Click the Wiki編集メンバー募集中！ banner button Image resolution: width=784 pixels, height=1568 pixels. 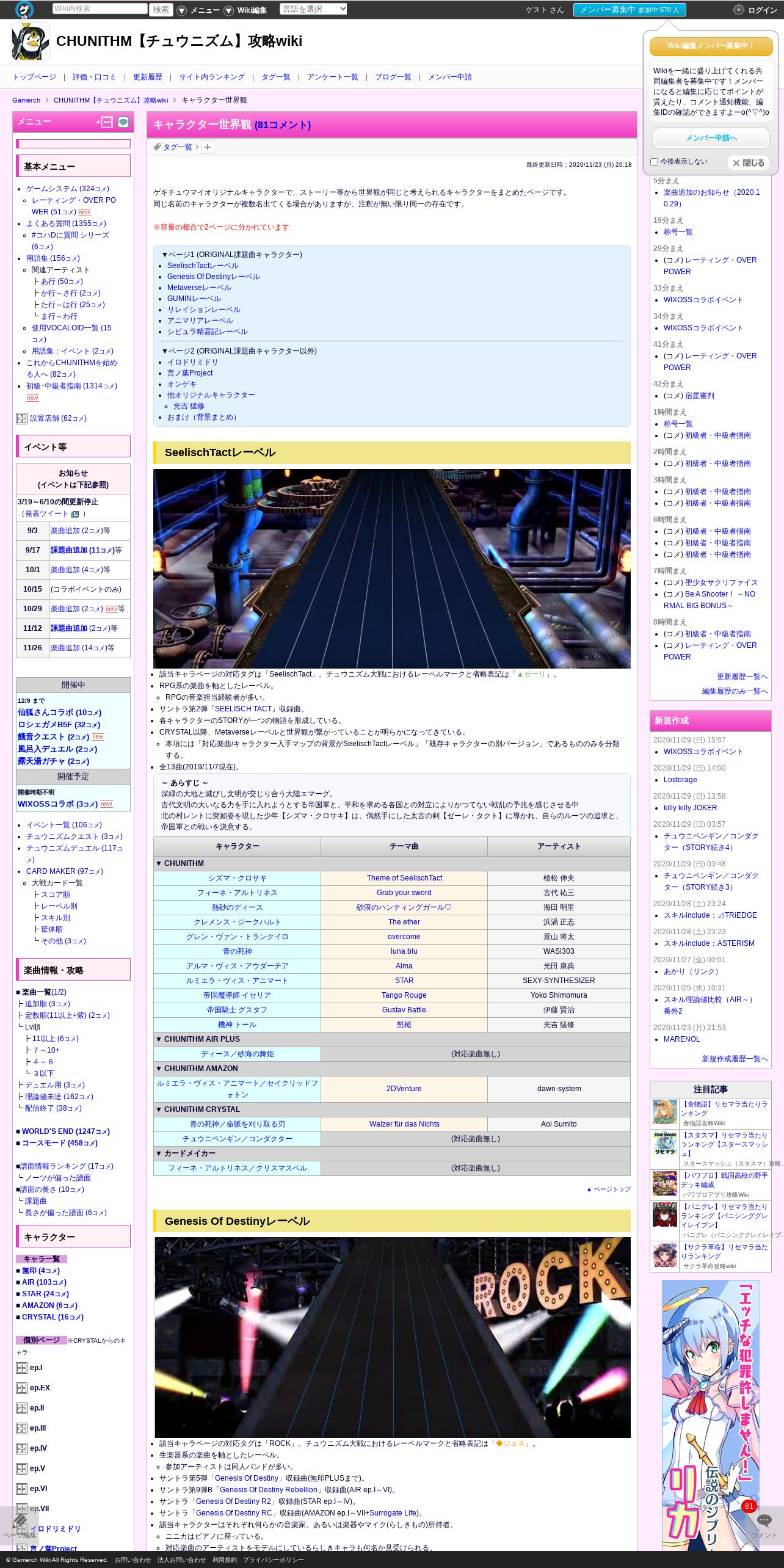coord(711,46)
